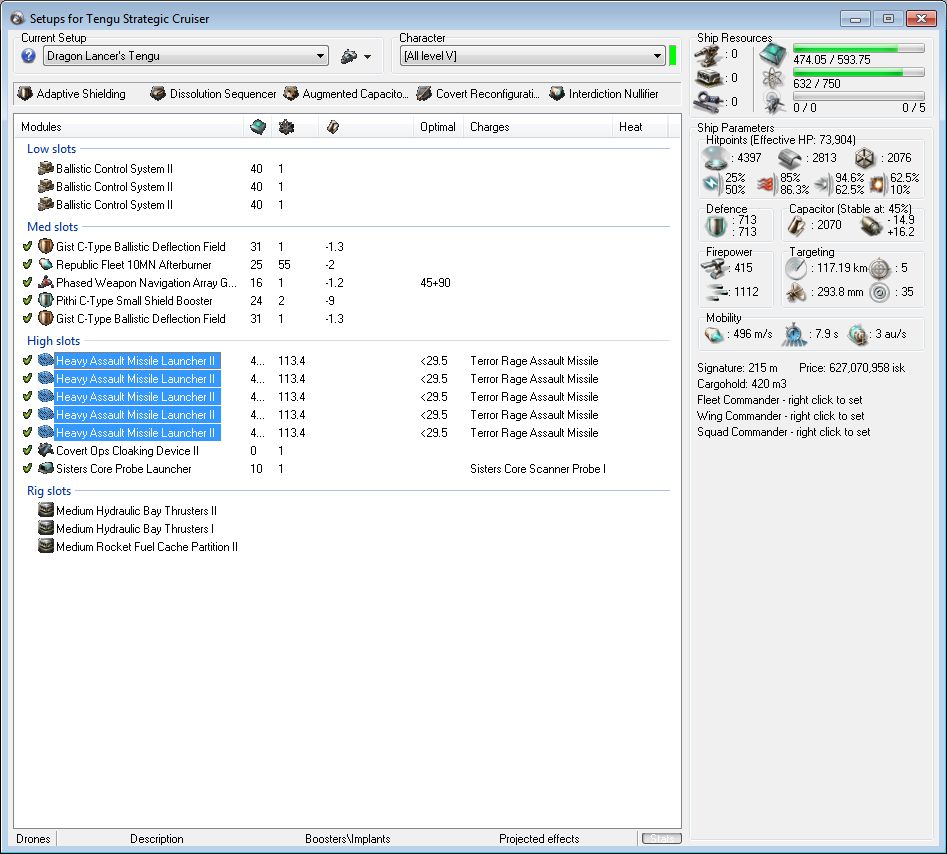Click Medium Rocket Fuel Cache Partition II icon
Viewport: 947px width, 854px height.
[x=46, y=546]
